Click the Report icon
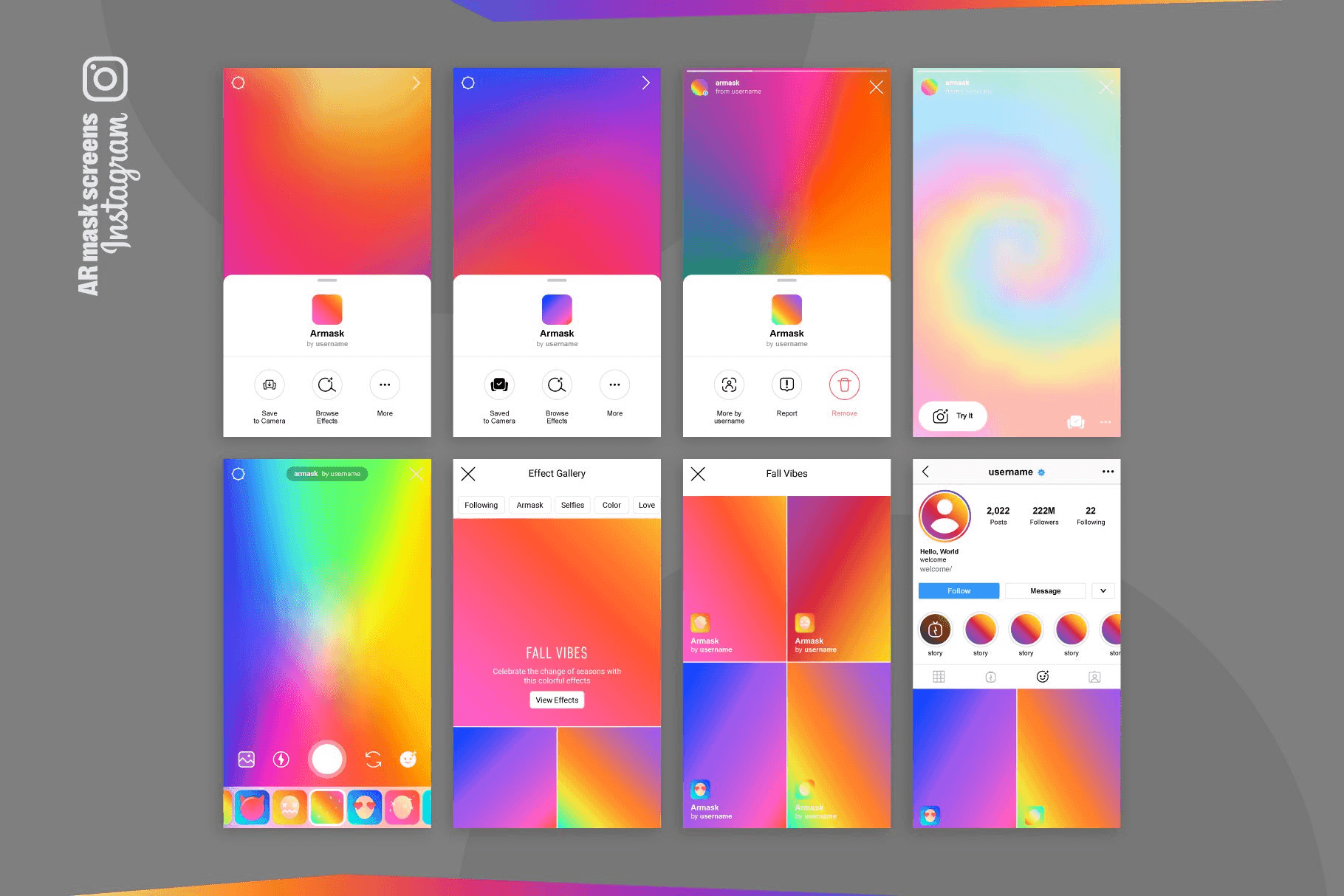 pyautogui.click(x=786, y=385)
